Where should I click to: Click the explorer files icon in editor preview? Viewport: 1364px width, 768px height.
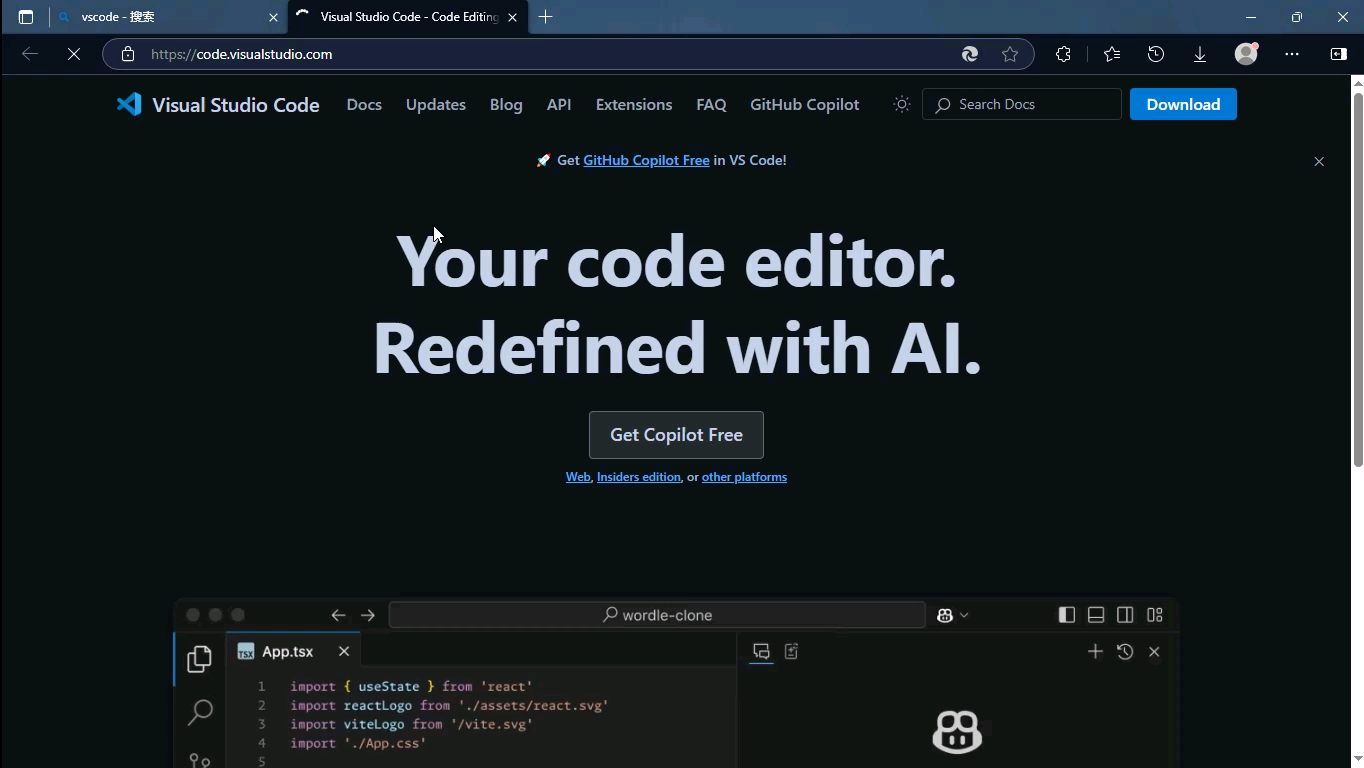[x=200, y=658]
